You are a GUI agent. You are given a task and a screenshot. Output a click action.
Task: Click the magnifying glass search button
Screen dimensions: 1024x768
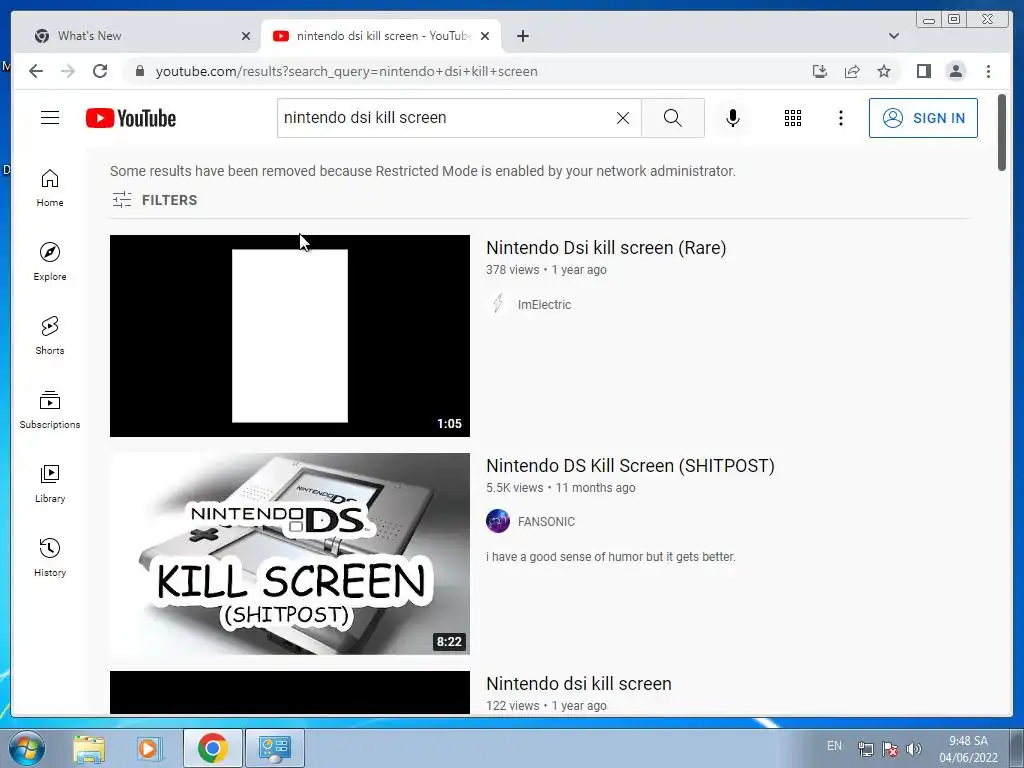[x=673, y=118]
